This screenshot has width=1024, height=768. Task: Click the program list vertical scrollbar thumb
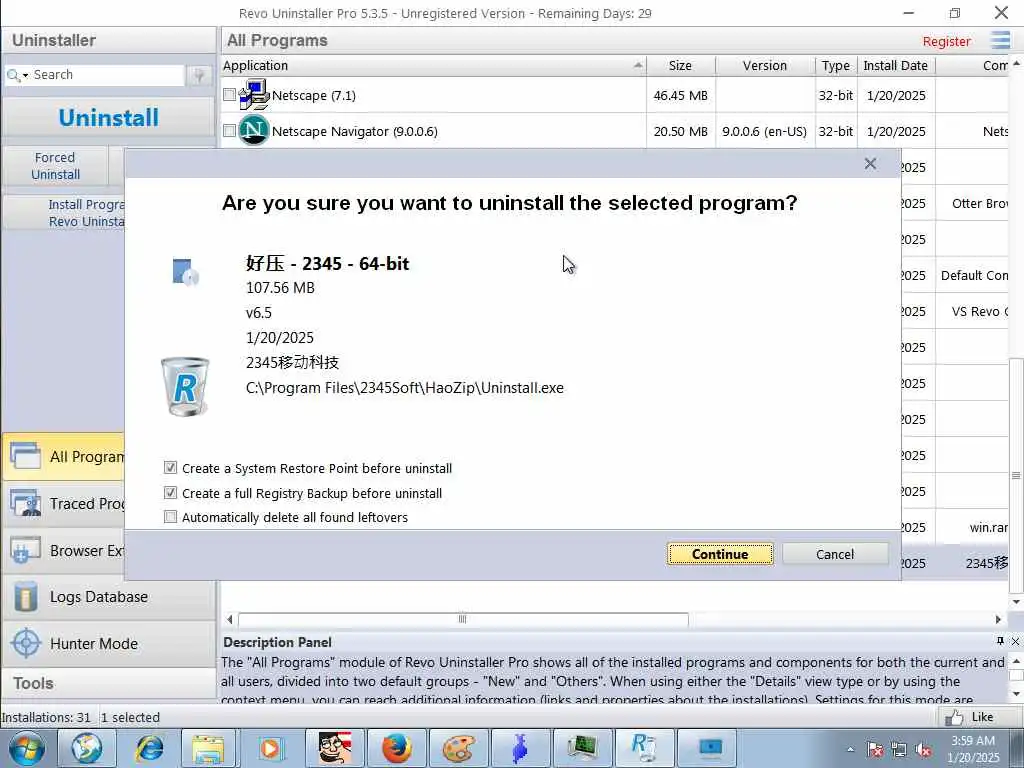point(1016,475)
